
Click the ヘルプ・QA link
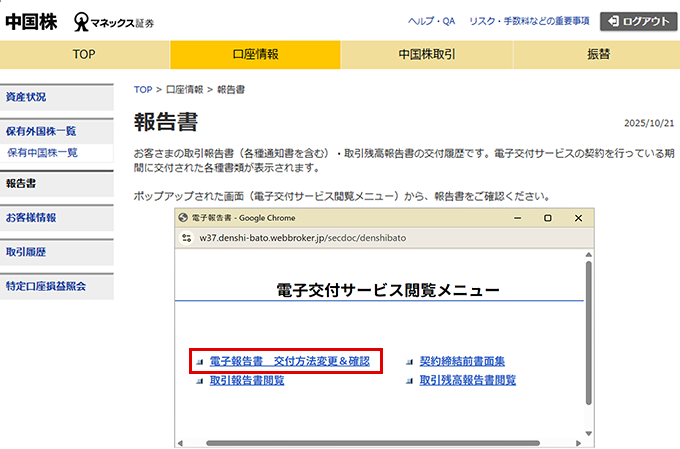tap(432, 21)
